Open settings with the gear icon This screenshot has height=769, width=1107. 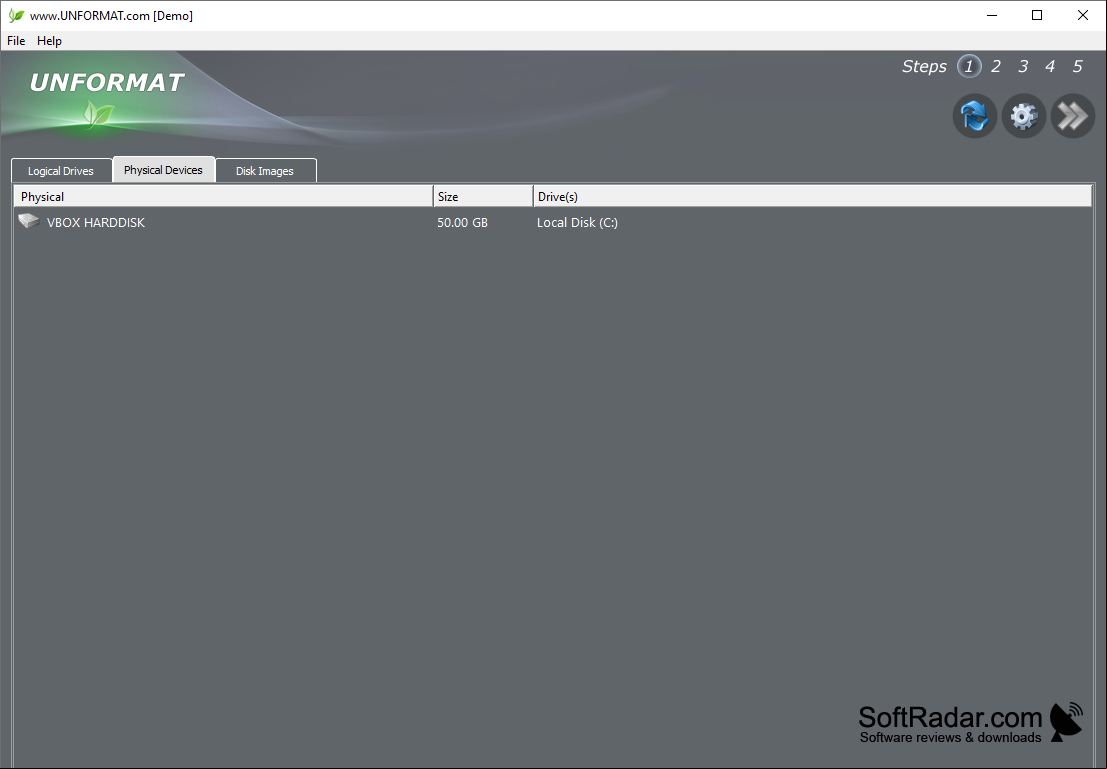click(1024, 116)
